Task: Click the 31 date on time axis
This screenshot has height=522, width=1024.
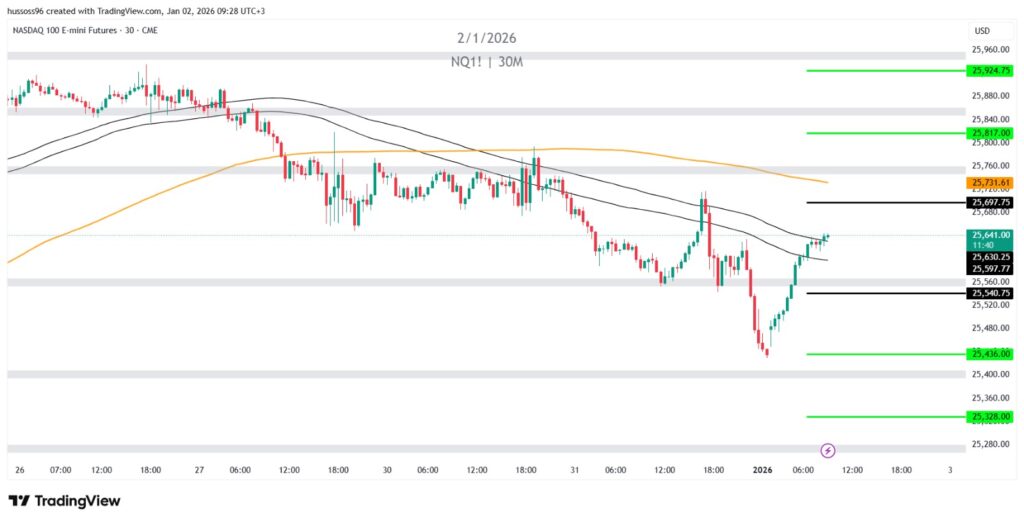Action: pyautogui.click(x=571, y=470)
